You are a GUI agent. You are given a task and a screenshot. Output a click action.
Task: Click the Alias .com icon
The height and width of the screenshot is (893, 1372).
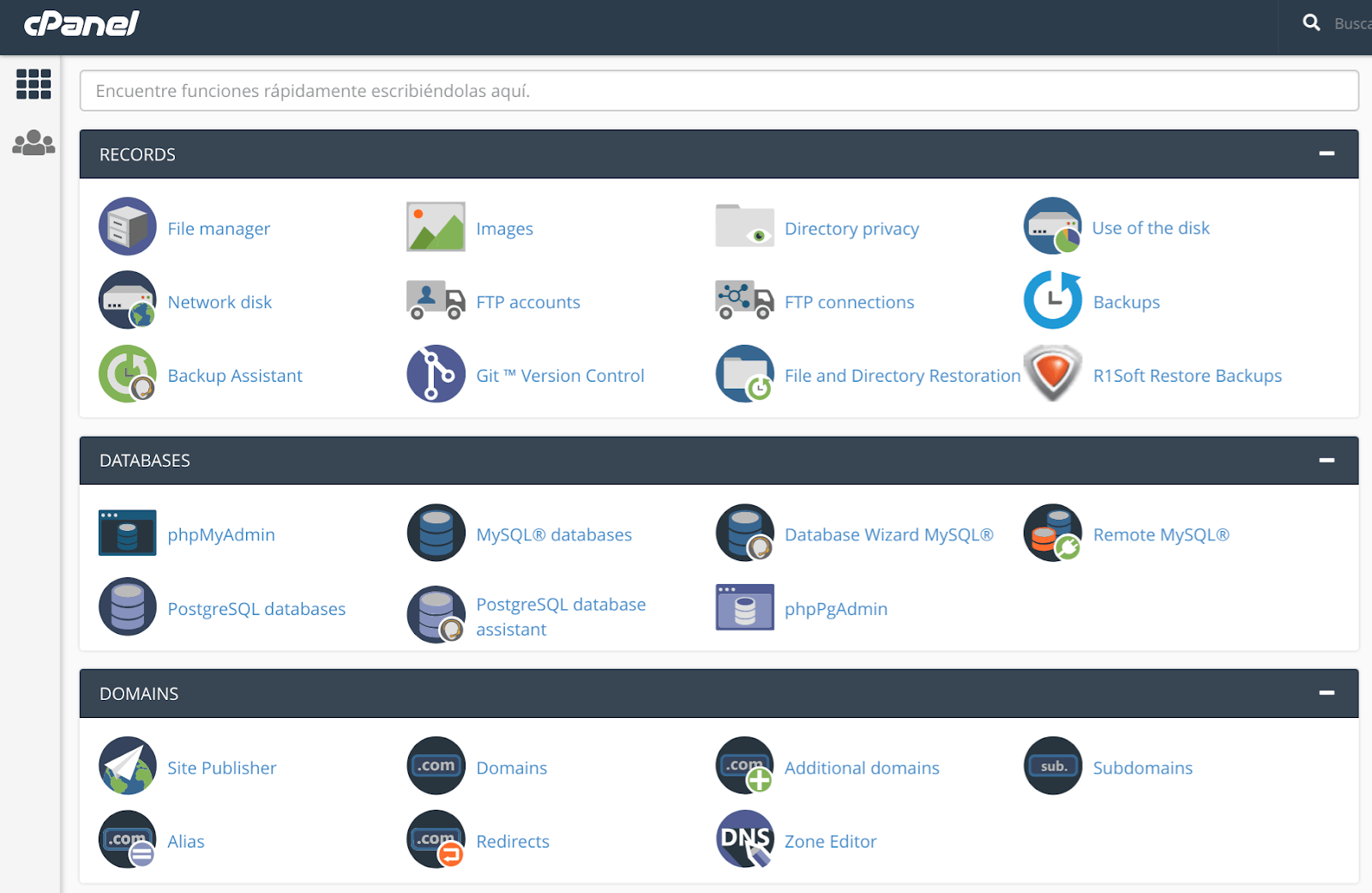tap(128, 840)
